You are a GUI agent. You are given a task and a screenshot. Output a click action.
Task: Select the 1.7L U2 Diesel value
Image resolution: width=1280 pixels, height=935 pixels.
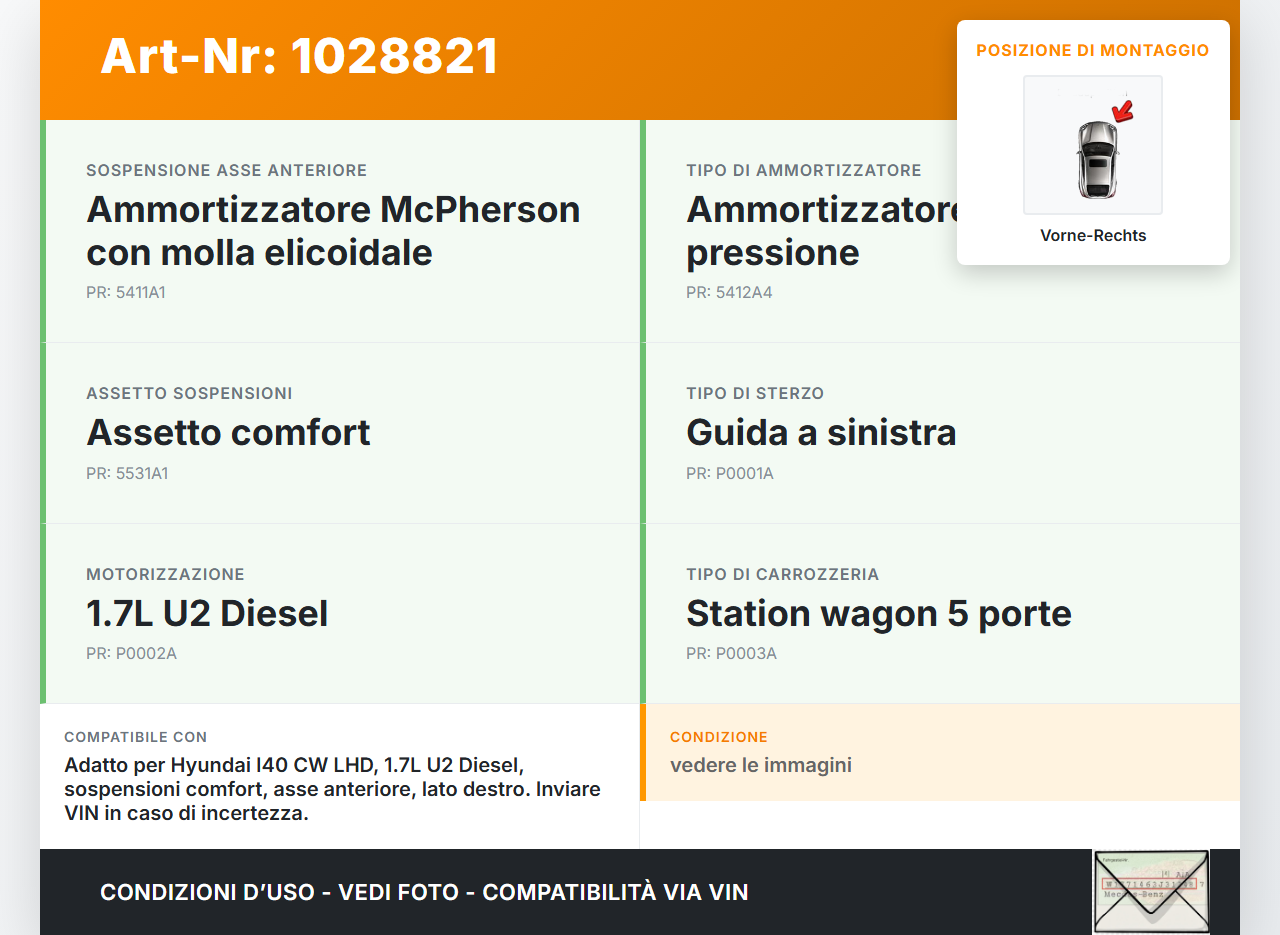click(x=207, y=613)
